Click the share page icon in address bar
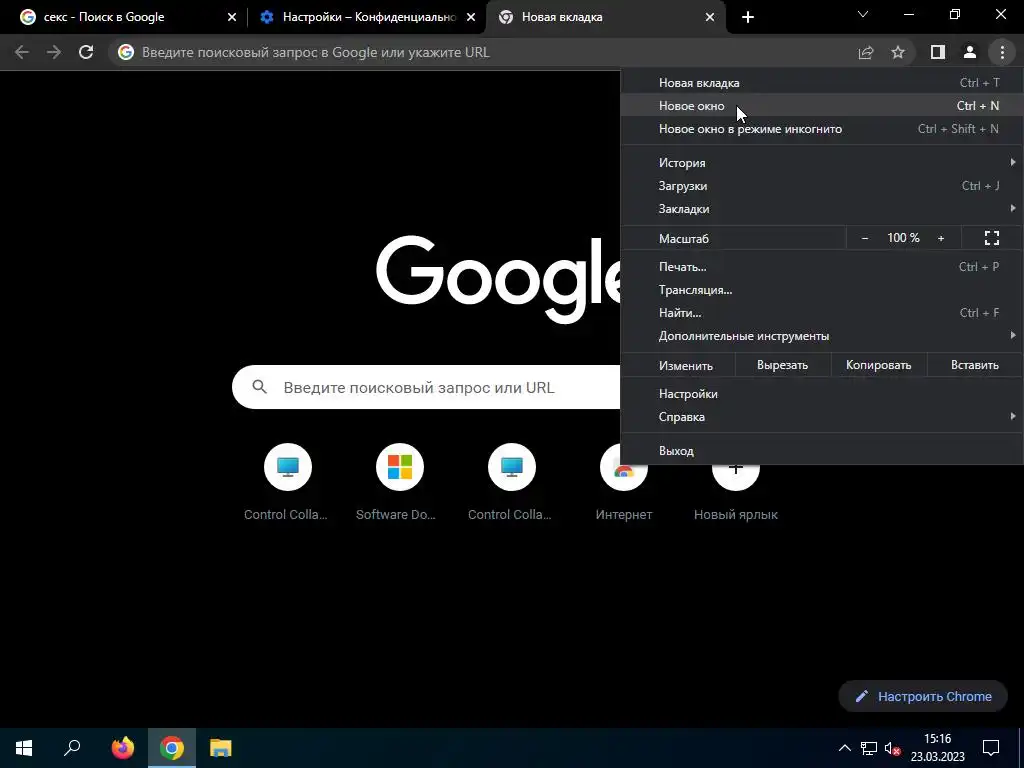Image resolution: width=1024 pixels, height=768 pixels. point(865,52)
